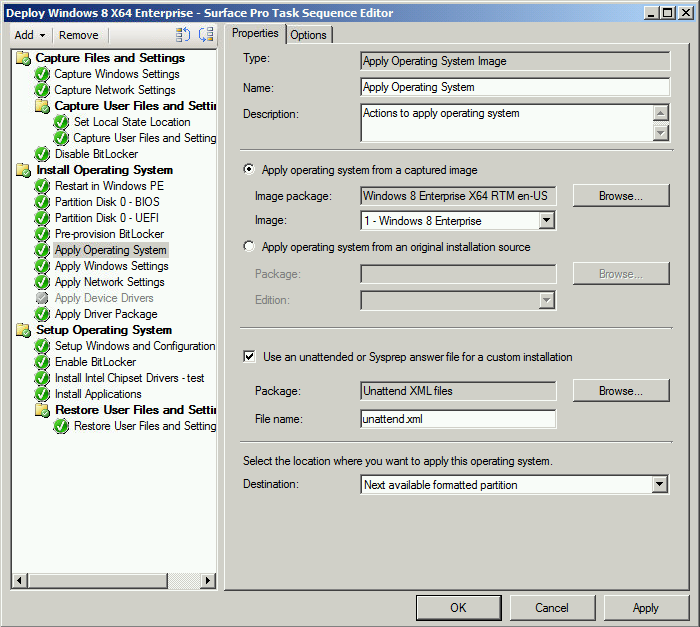Screen dimensions: 700x627
Task: Click check icon beside Setup Windows and Configuration
Action: tap(42, 346)
